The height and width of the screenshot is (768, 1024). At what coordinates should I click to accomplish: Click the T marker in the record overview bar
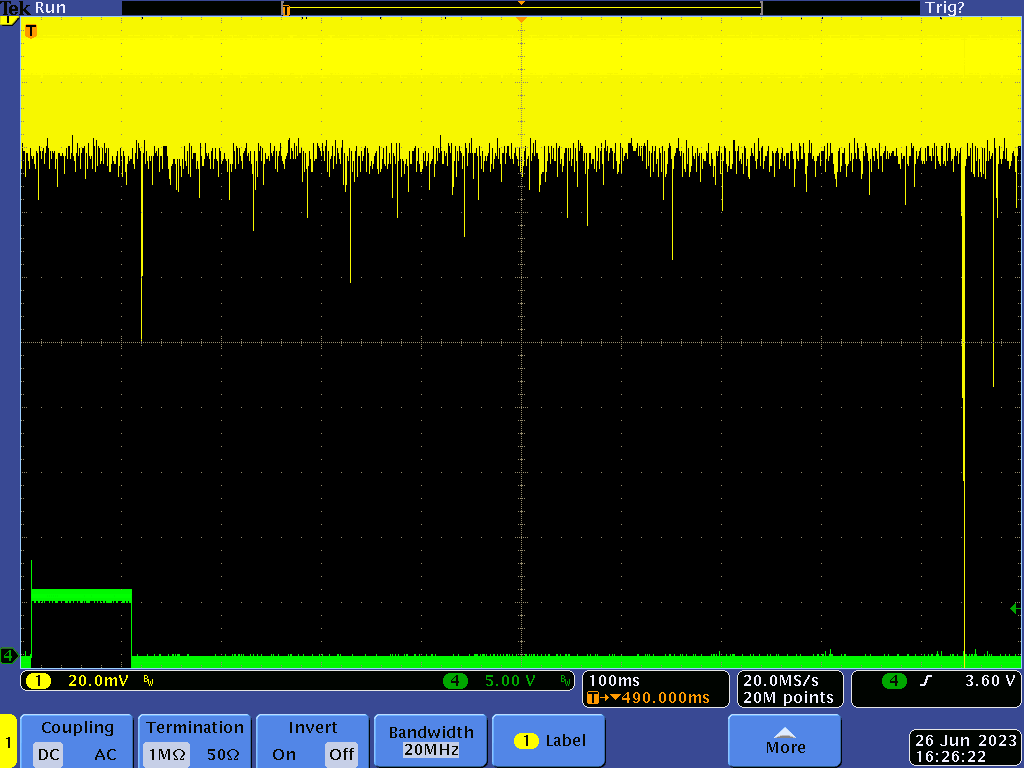pyautogui.click(x=286, y=10)
